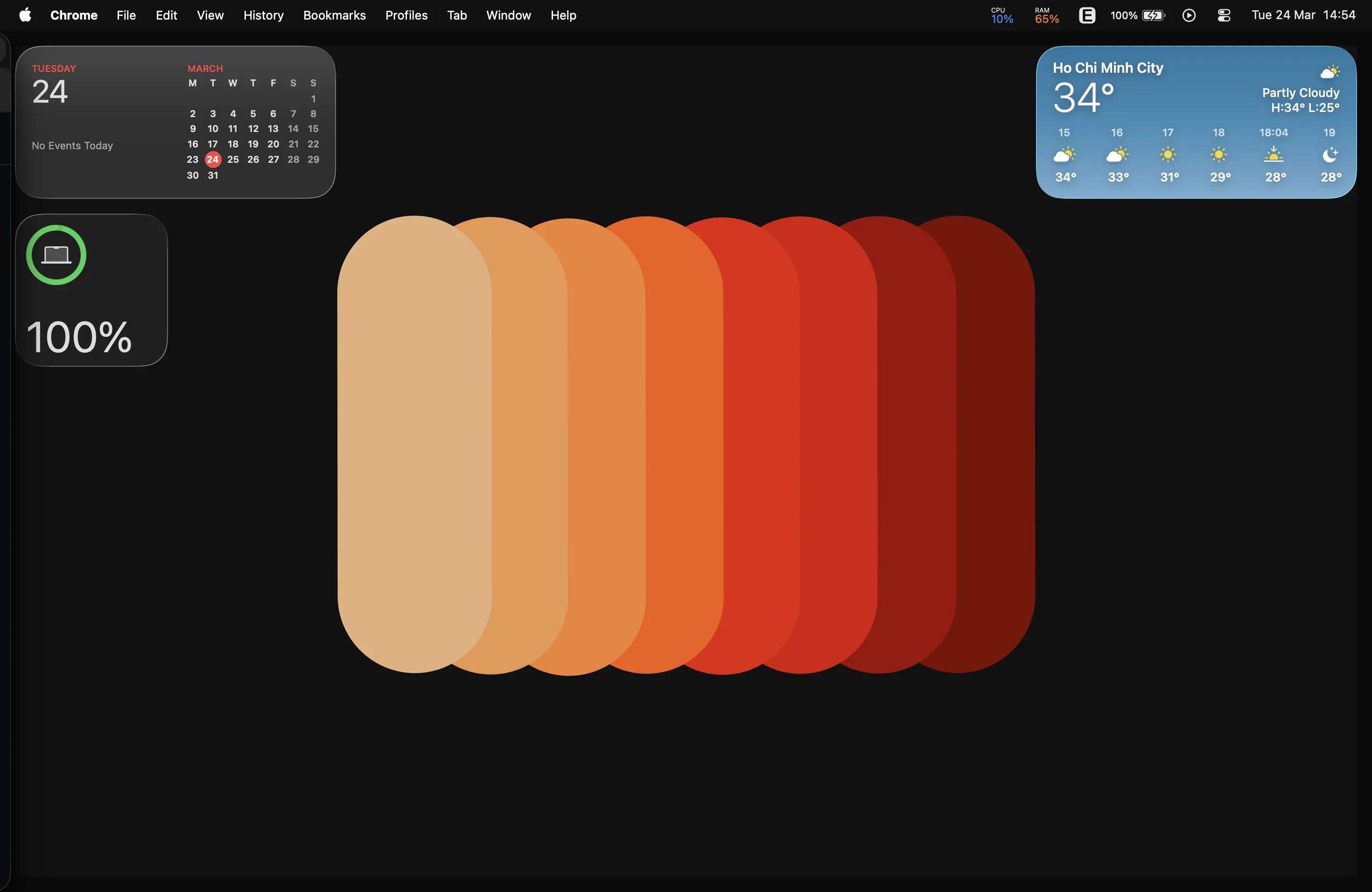Click the Now Playing play icon
The width and height of the screenshot is (1372, 892).
pos(1189,15)
